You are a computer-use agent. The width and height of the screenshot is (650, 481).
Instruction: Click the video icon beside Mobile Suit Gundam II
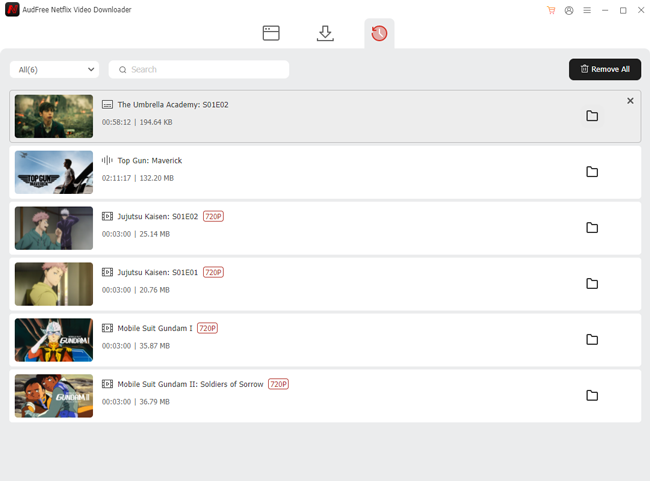pyautogui.click(x=107, y=384)
